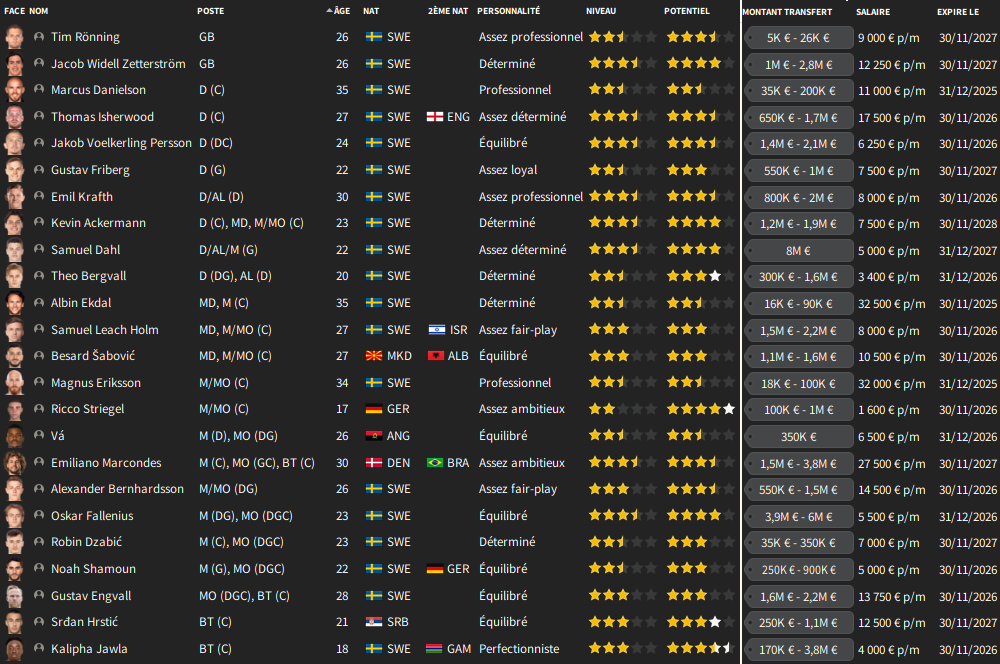
Task: Click Srđan Hrstić's Serbia flag icon
Action: click(x=374, y=622)
